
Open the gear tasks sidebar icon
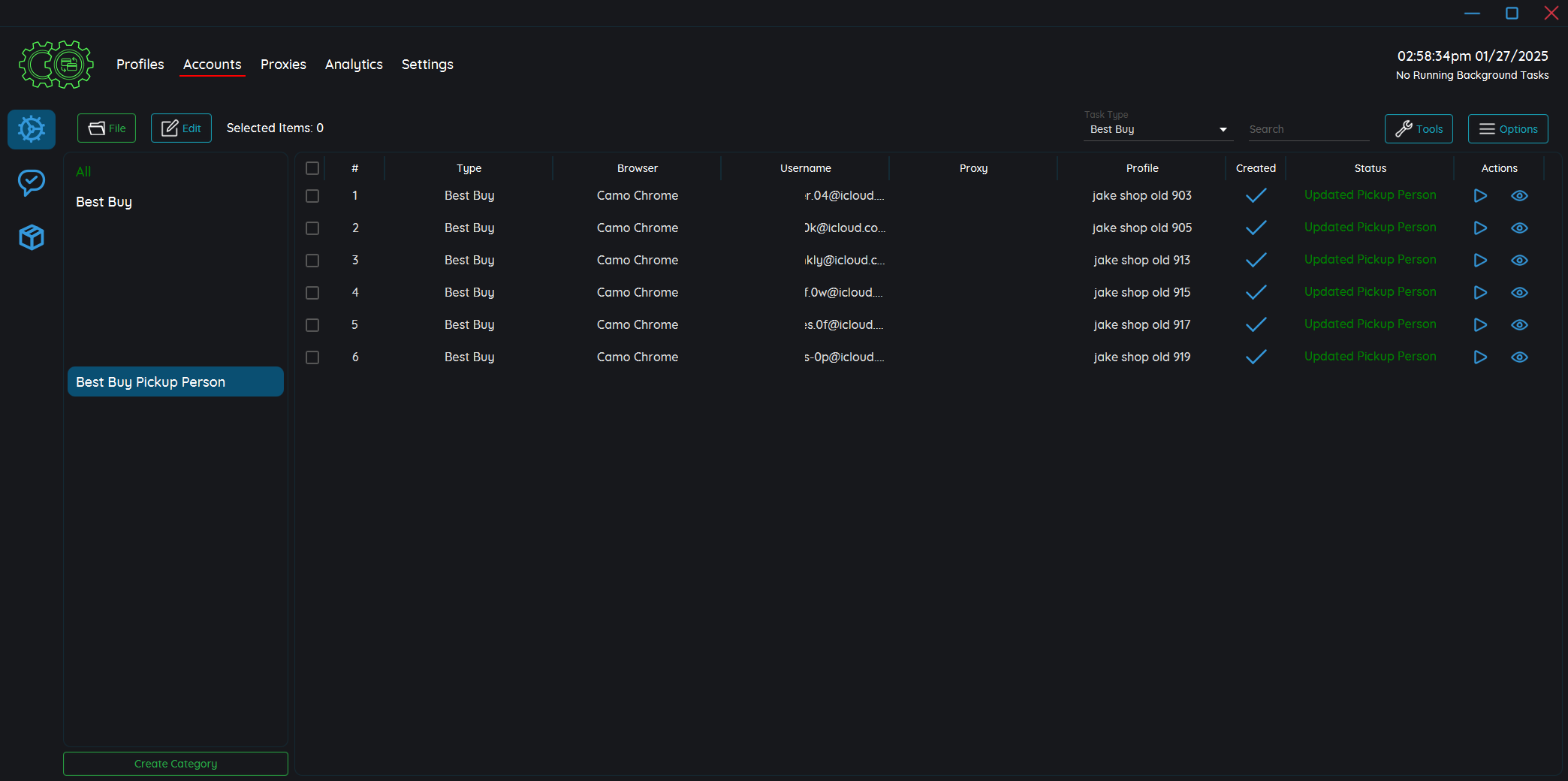coord(32,129)
